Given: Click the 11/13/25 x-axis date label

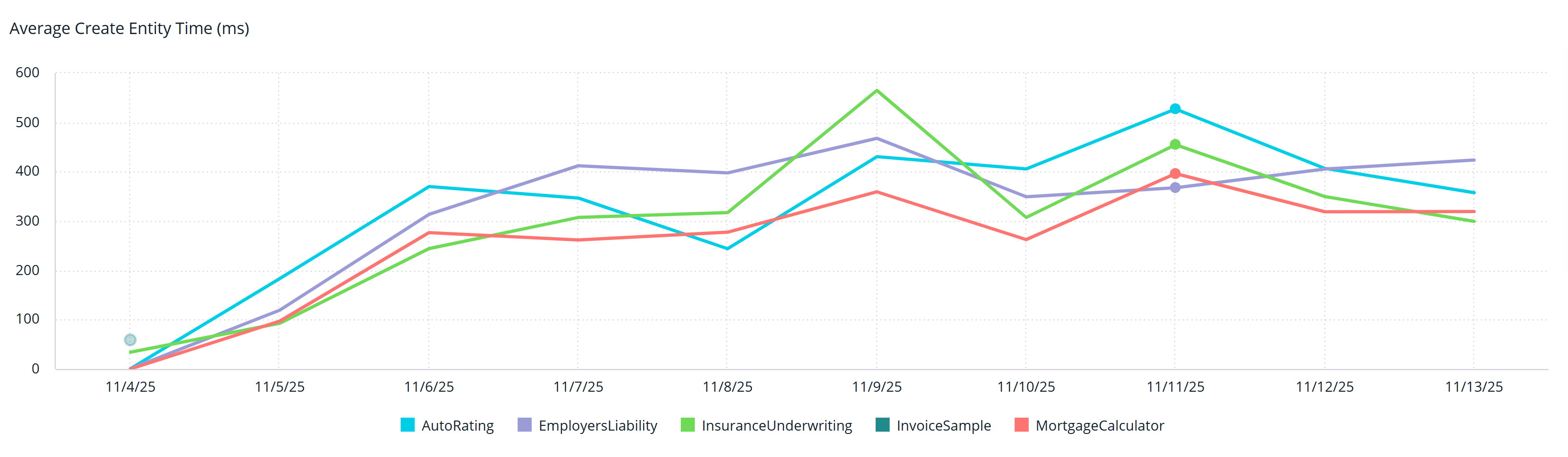Looking at the screenshot, I should (1473, 387).
